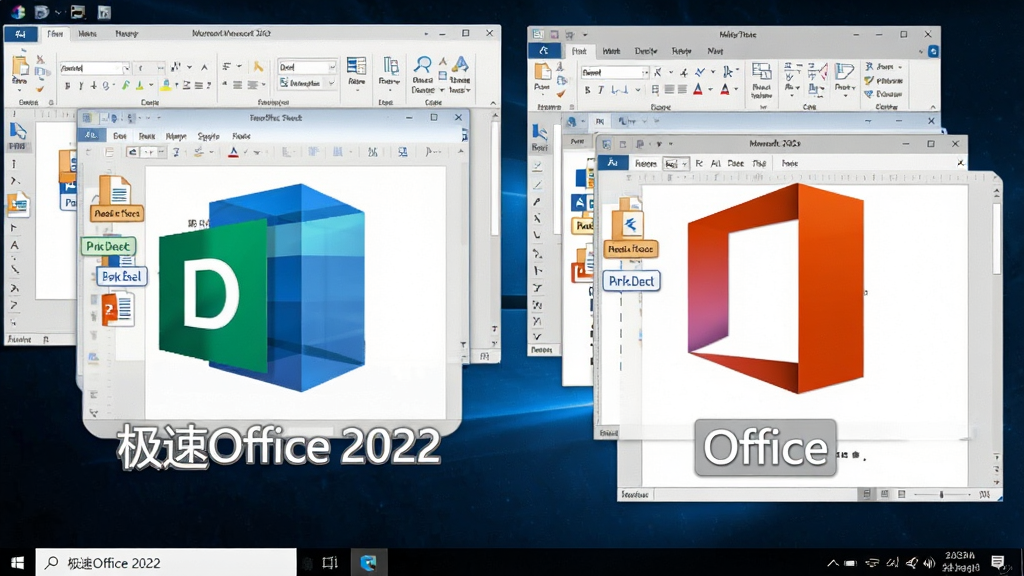
Task: Open the blue file tab in front-right window
Action: (612, 163)
